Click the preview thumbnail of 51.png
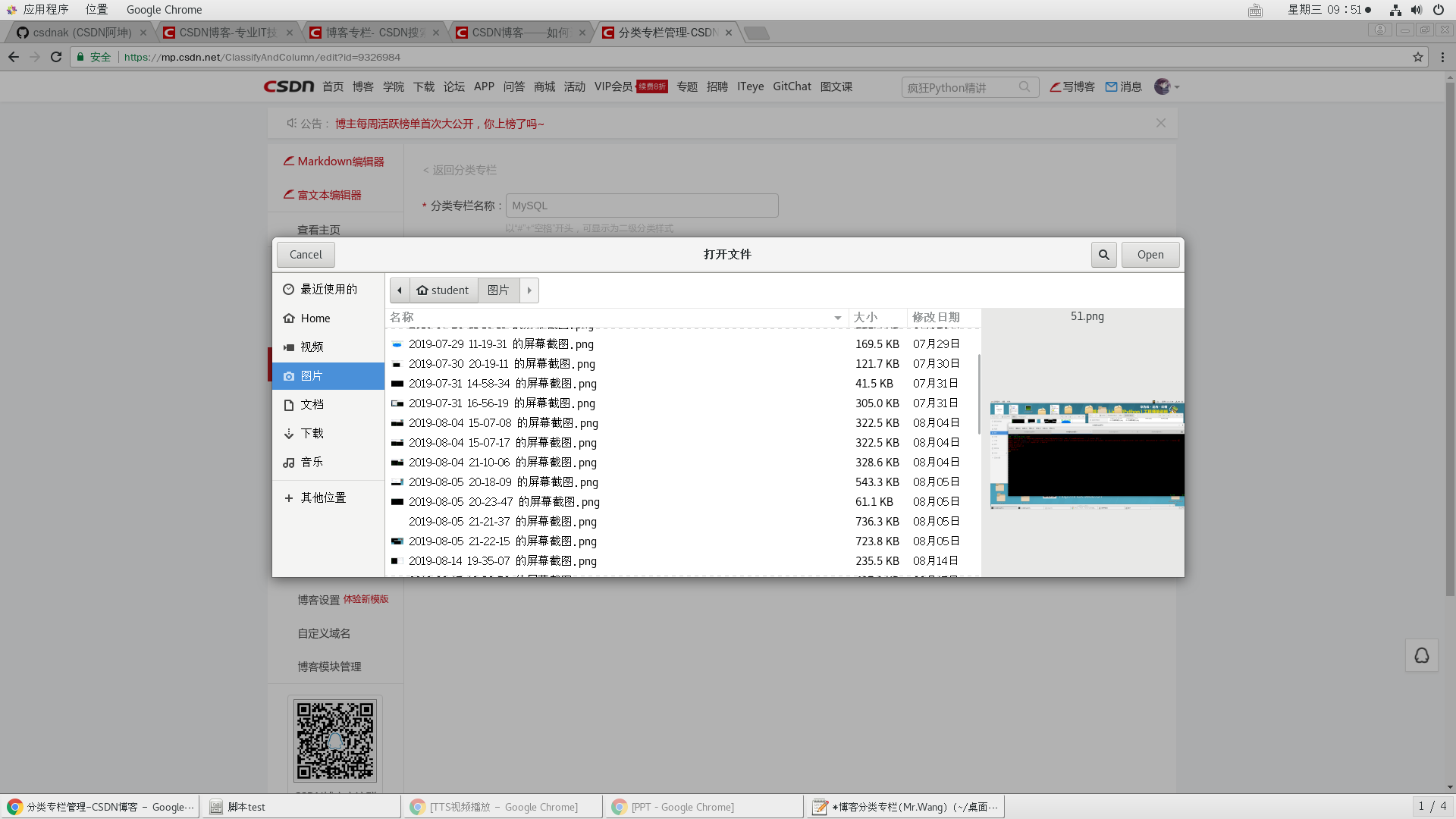This screenshot has height=819, width=1456. coord(1087,453)
